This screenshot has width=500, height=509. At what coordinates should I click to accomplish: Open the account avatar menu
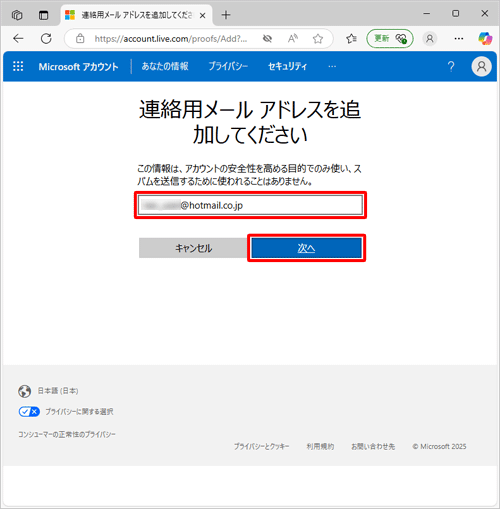pyautogui.click(x=481, y=66)
